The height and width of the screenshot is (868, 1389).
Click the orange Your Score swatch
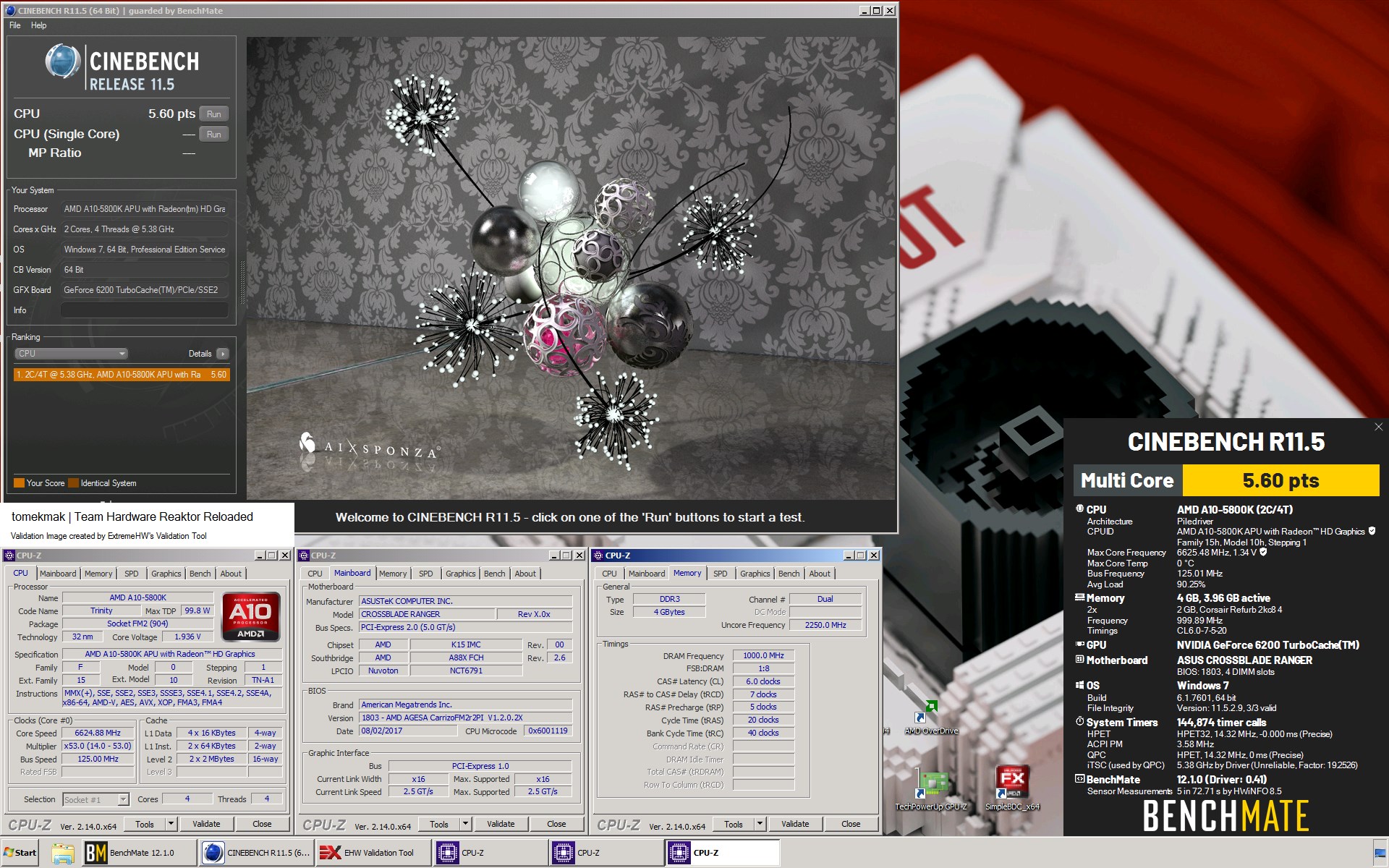pos(19,483)
